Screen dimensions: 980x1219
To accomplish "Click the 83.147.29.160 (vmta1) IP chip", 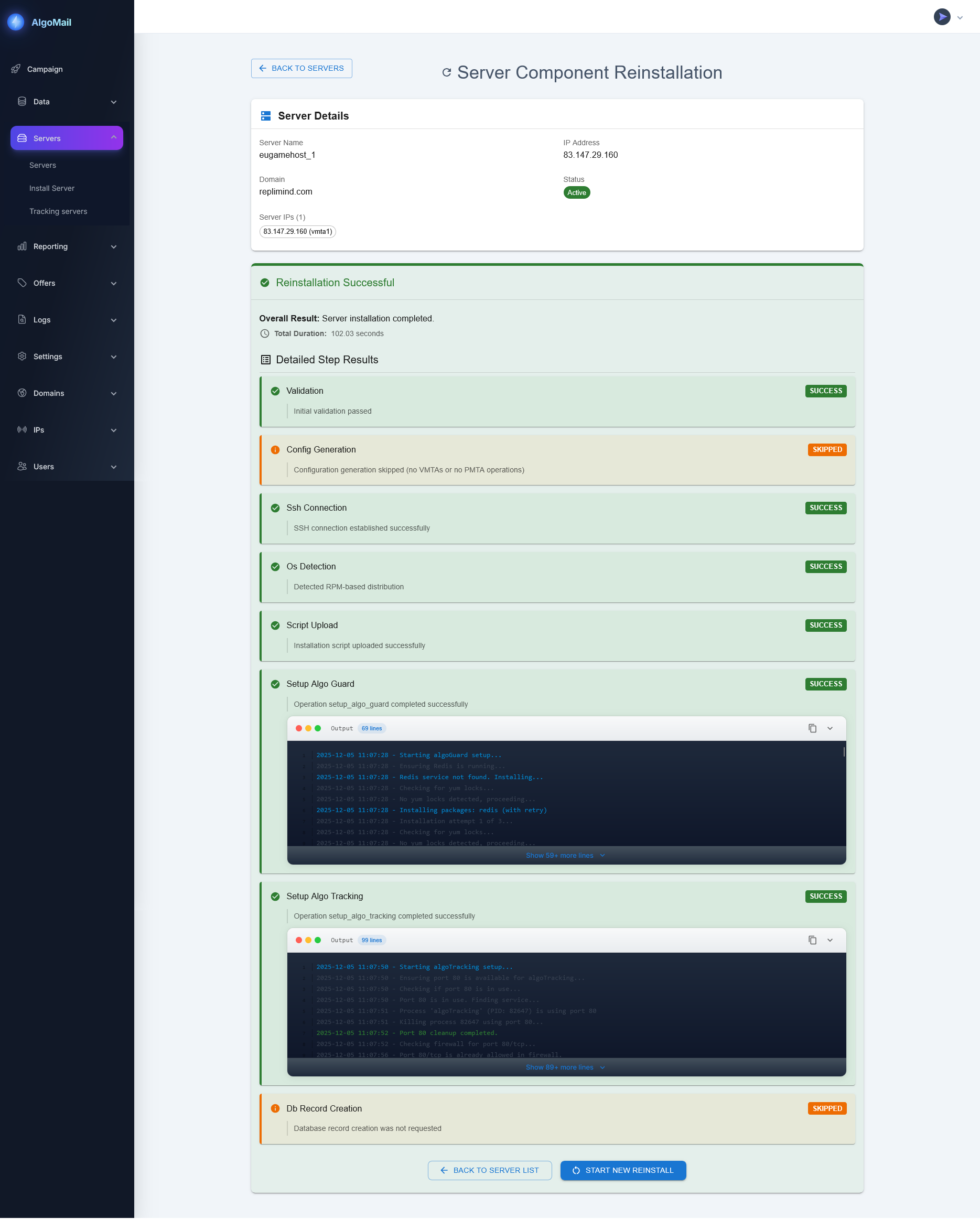I will coord(297,231).
